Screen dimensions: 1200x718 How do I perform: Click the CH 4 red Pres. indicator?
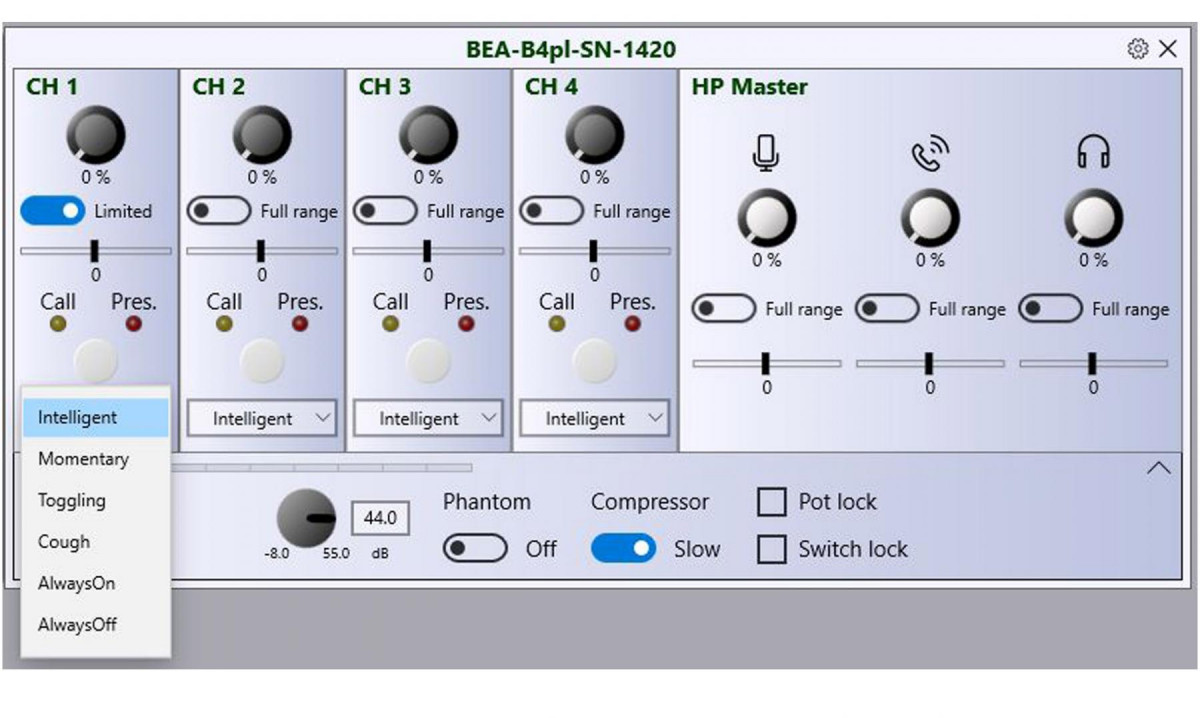[x=632, y=324]
